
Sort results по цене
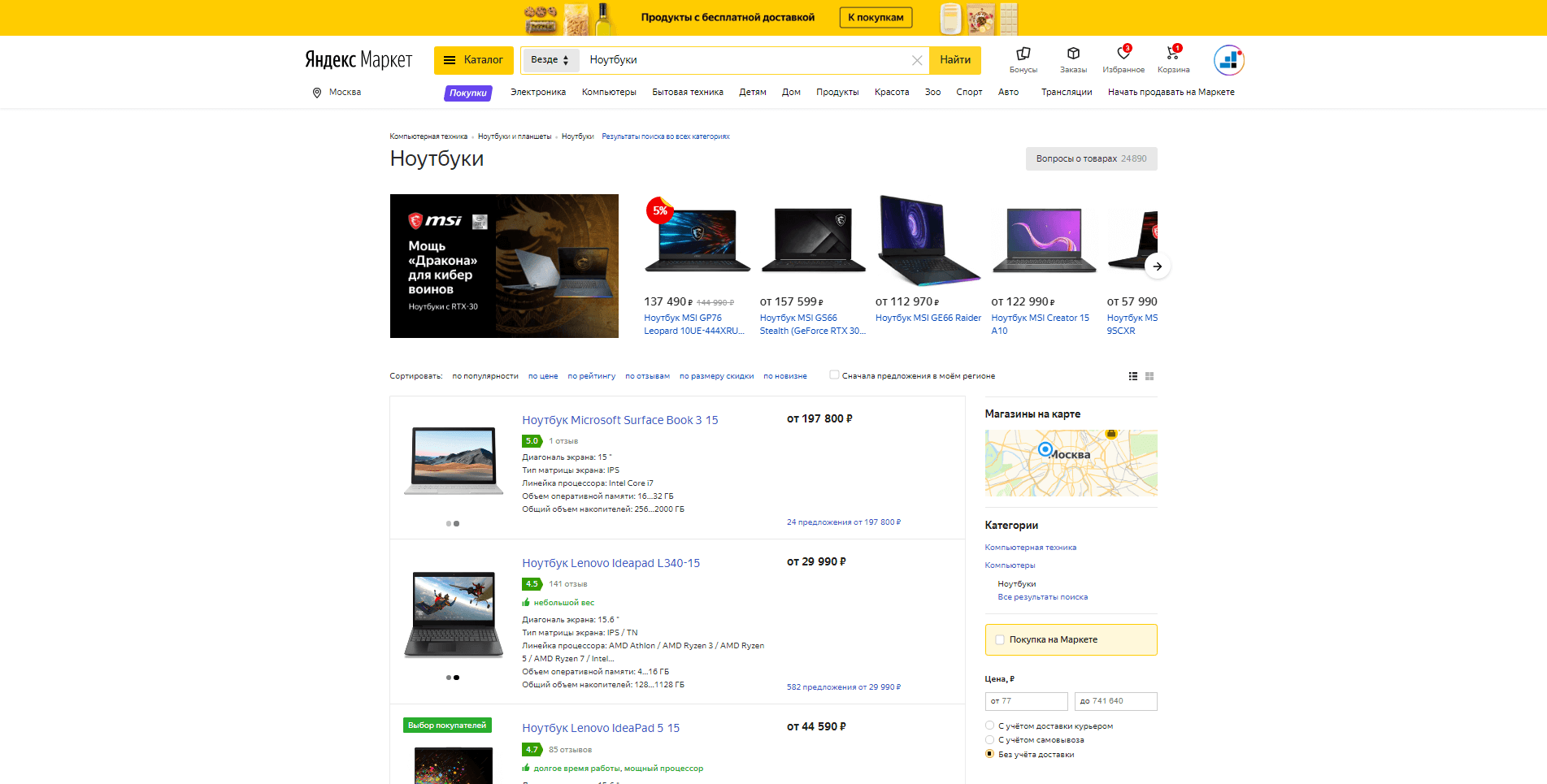coord(543,376)
